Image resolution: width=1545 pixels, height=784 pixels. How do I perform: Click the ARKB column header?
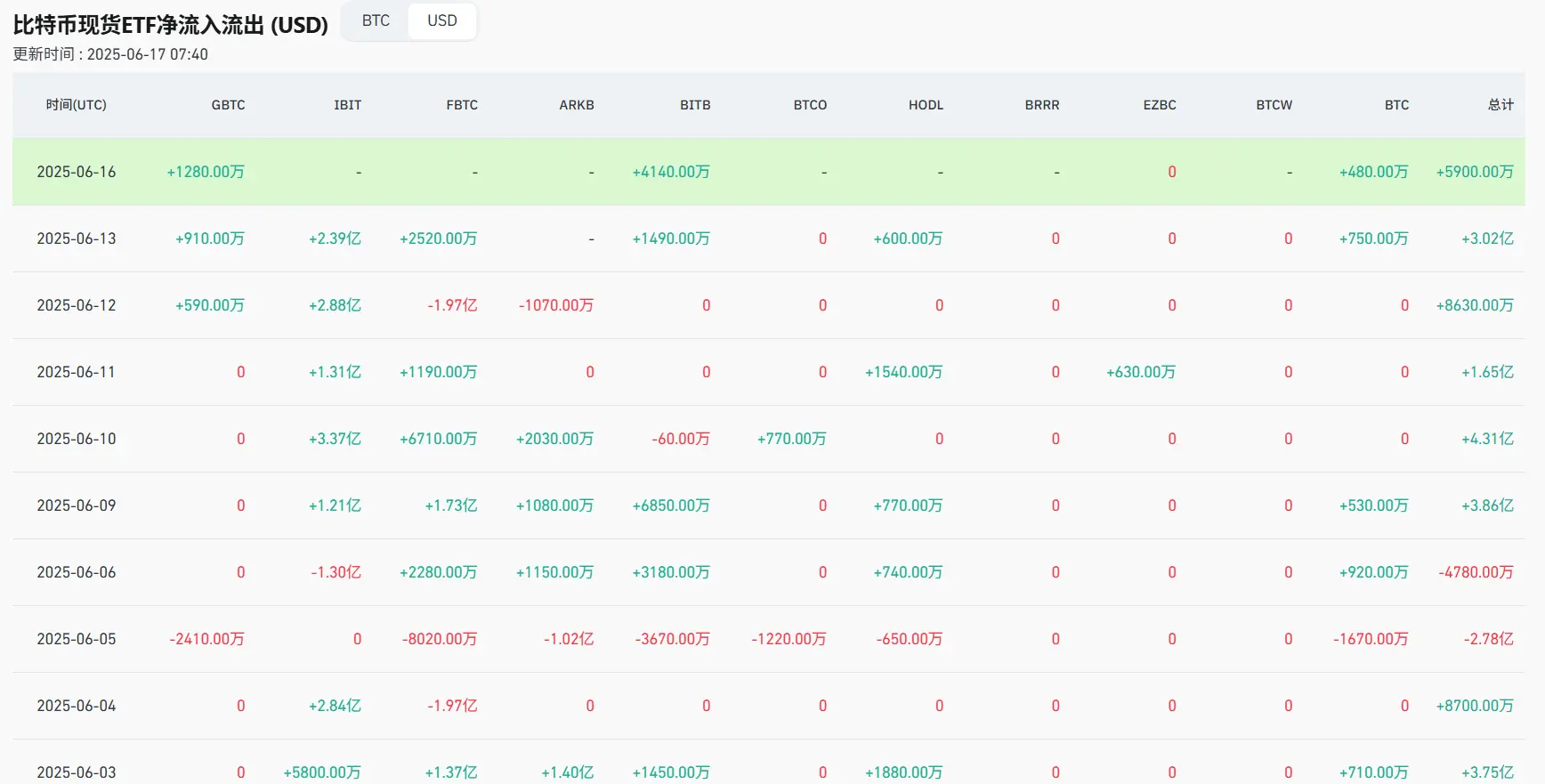coord(577,105)
